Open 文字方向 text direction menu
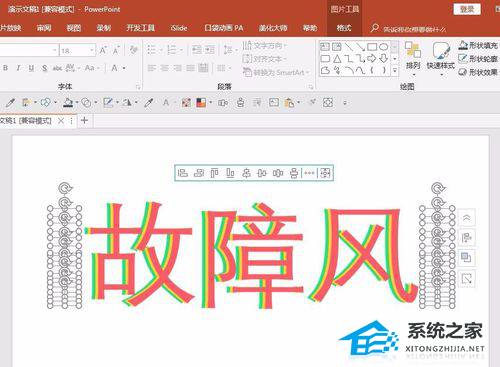The height and width of the screenshot is (367, 500). tap(265, 45)
